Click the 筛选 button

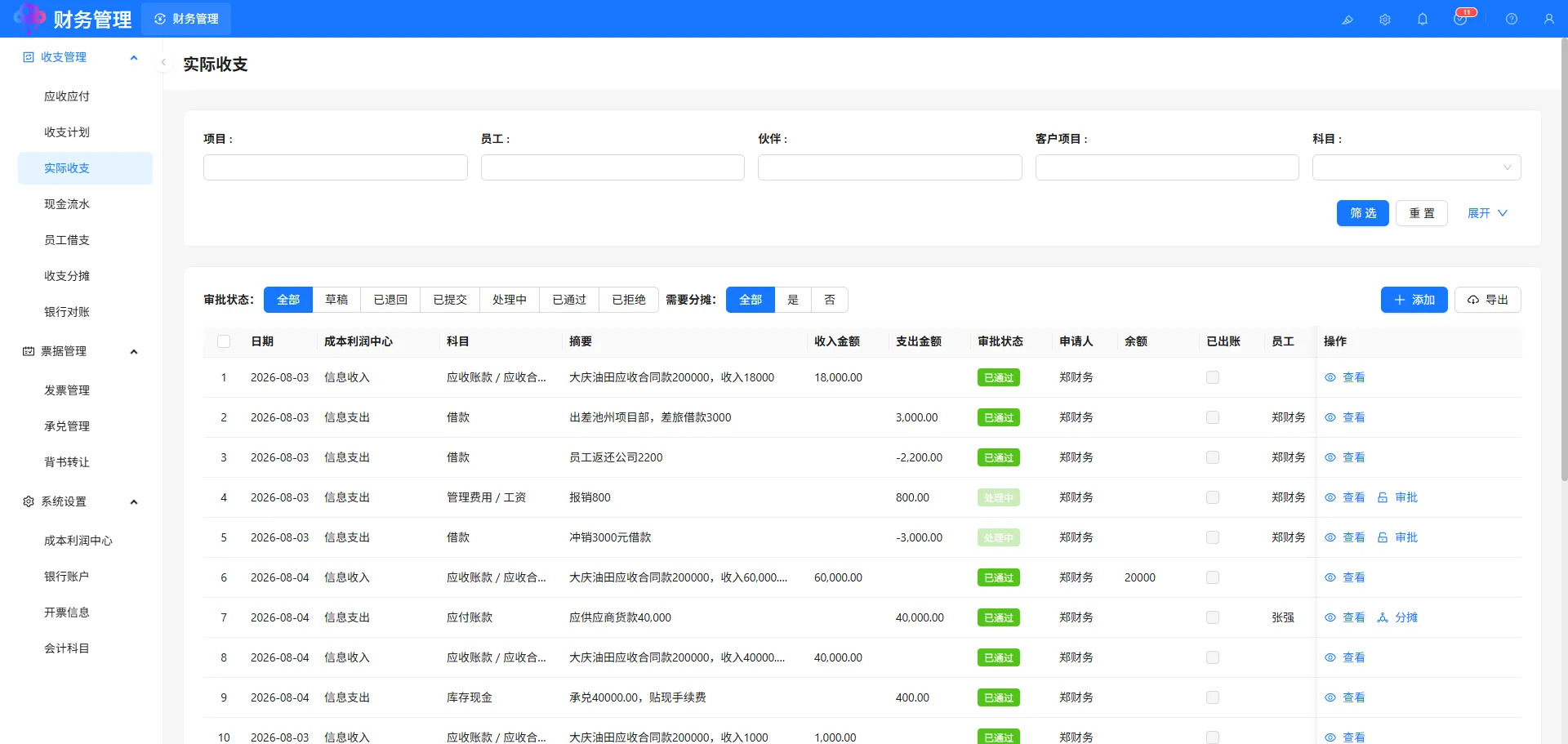1363,213
